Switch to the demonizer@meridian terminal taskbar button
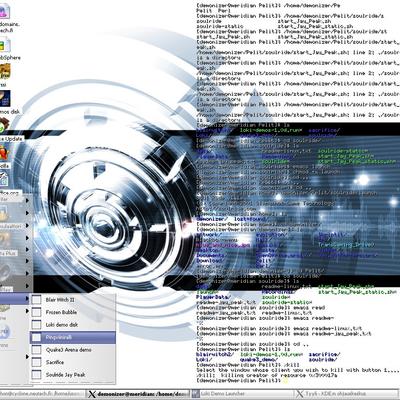The height and width of the screenshot is (400, 400). point(138,394)
